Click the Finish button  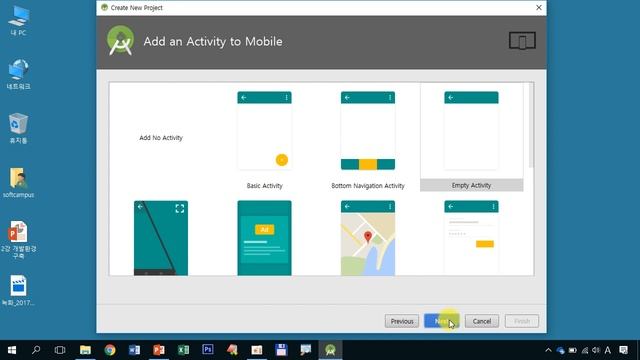(x=522, y=321)
